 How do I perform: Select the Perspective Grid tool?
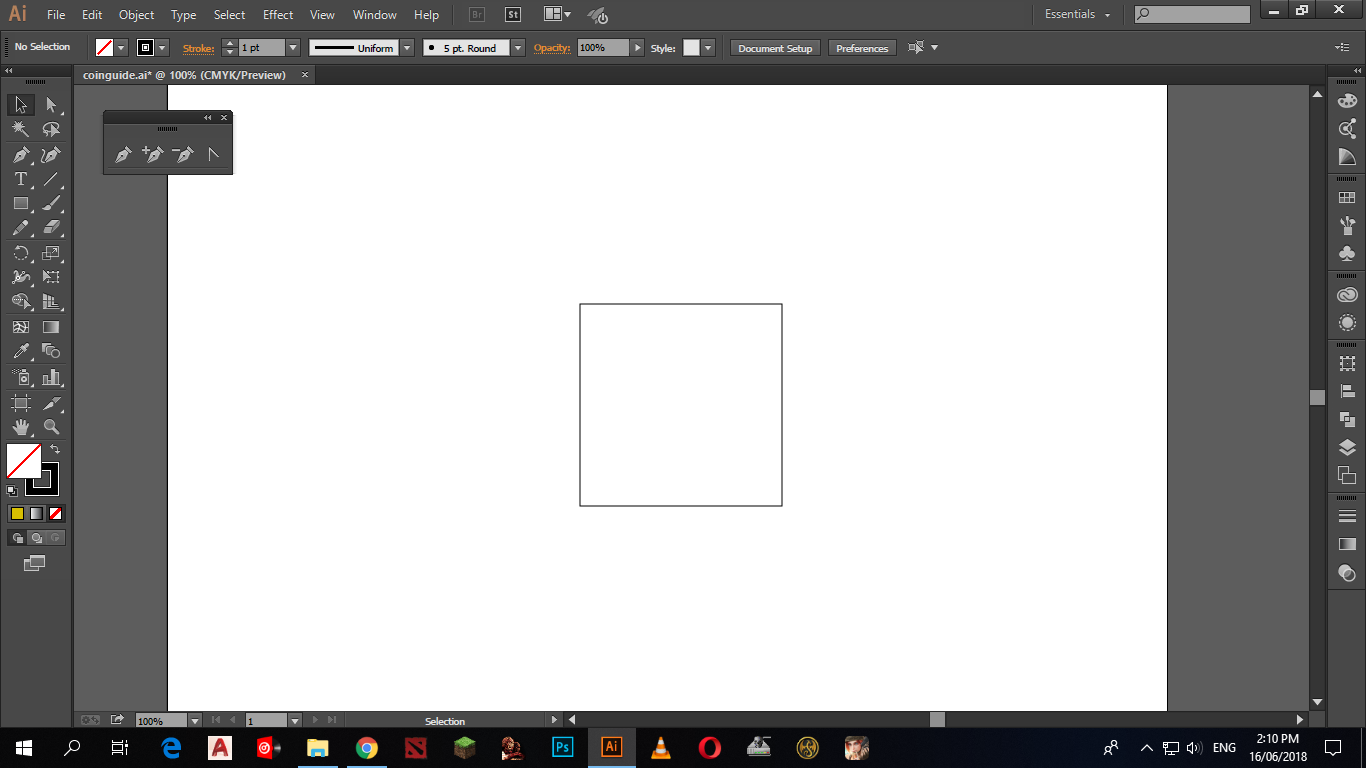(x=51, y=301)
